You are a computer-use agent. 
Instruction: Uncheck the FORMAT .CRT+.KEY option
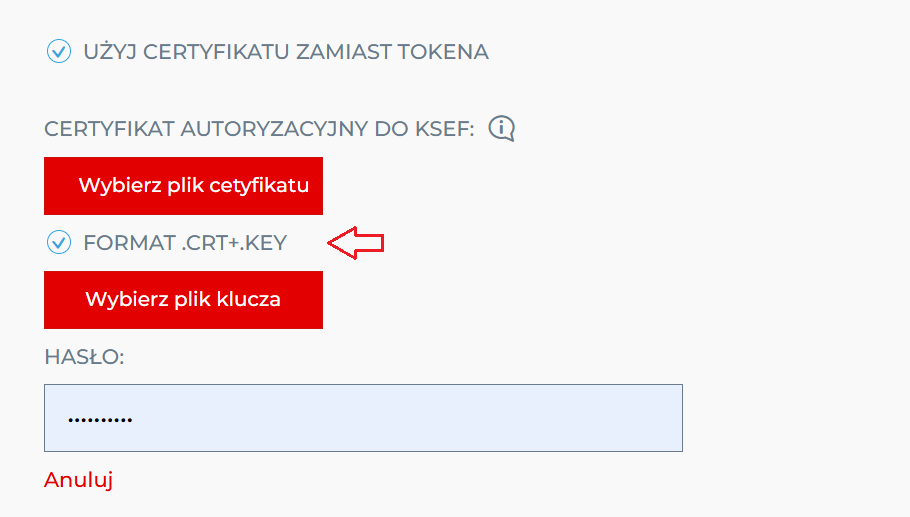(x=59, y=242)
